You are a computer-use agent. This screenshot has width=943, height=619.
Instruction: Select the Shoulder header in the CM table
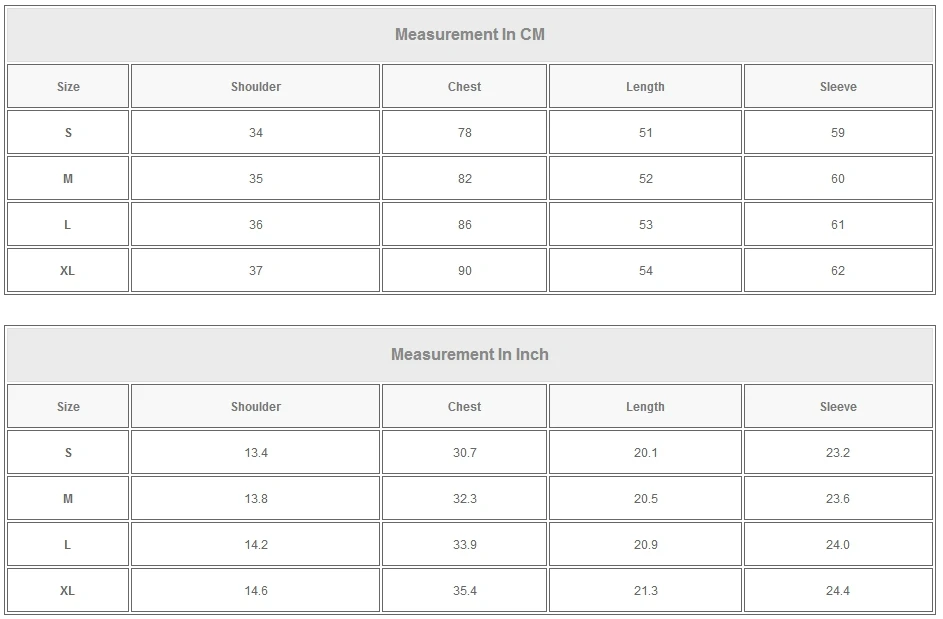(x=256, y=87)
